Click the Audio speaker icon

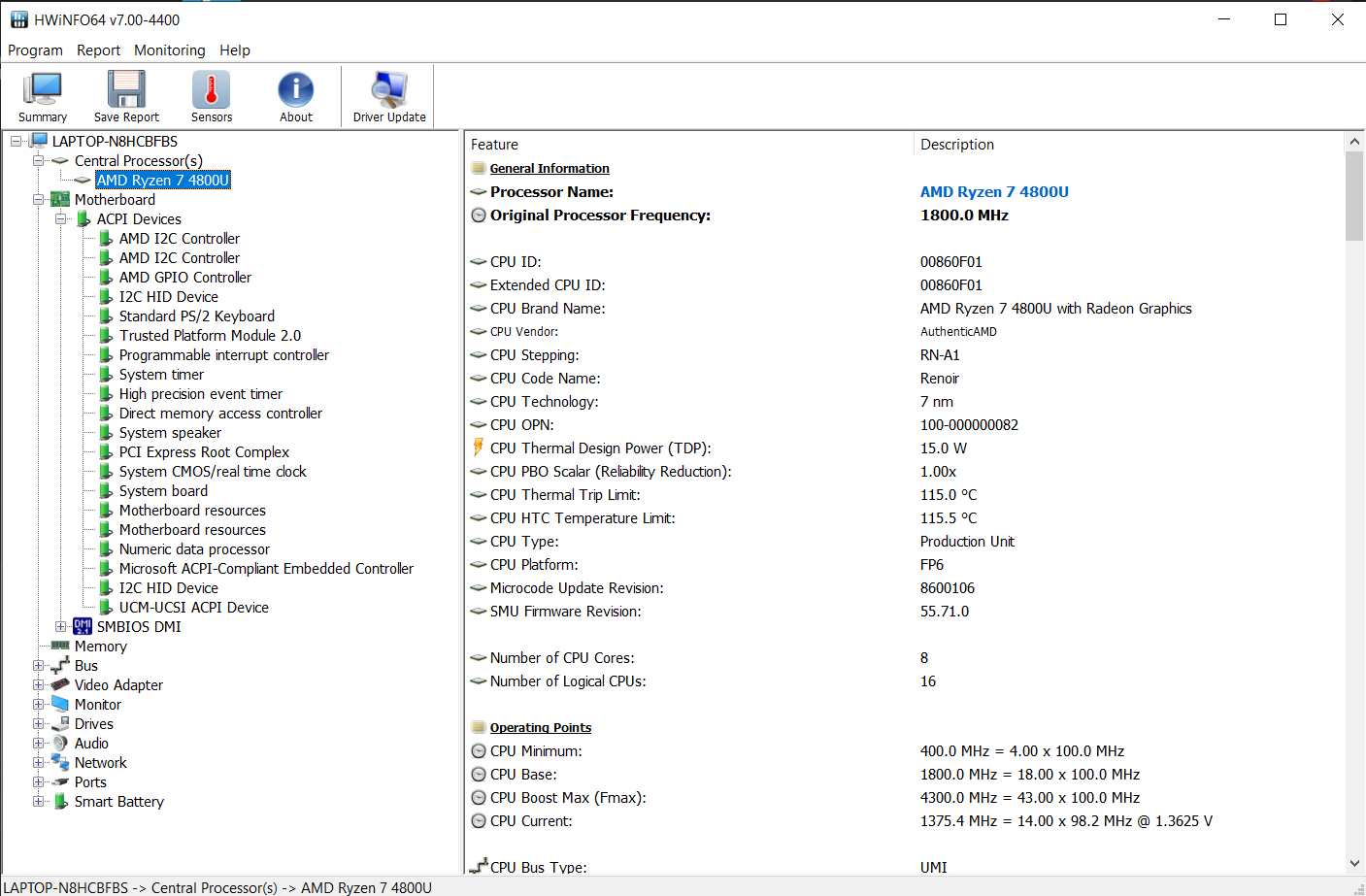point(60,744)
